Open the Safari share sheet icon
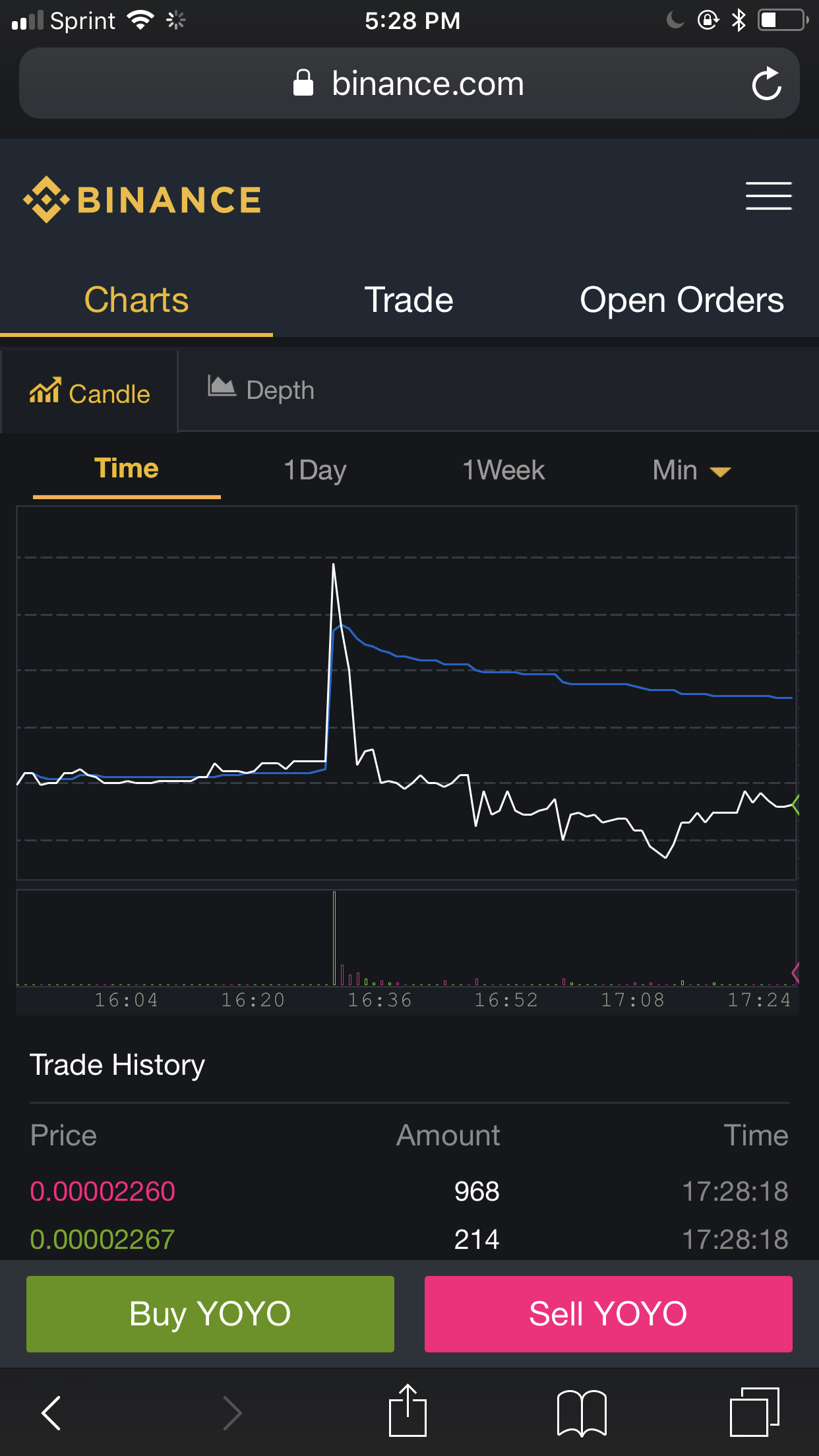Viewport: 819px width, 1456px height. coord(408,1410)
